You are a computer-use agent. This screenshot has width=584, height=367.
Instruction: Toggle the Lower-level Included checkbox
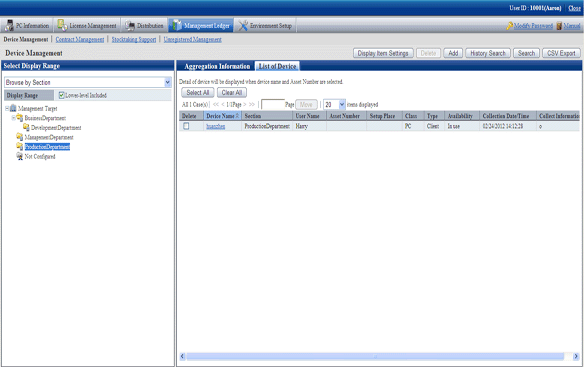pyautogui.click(x=62, y=95)
